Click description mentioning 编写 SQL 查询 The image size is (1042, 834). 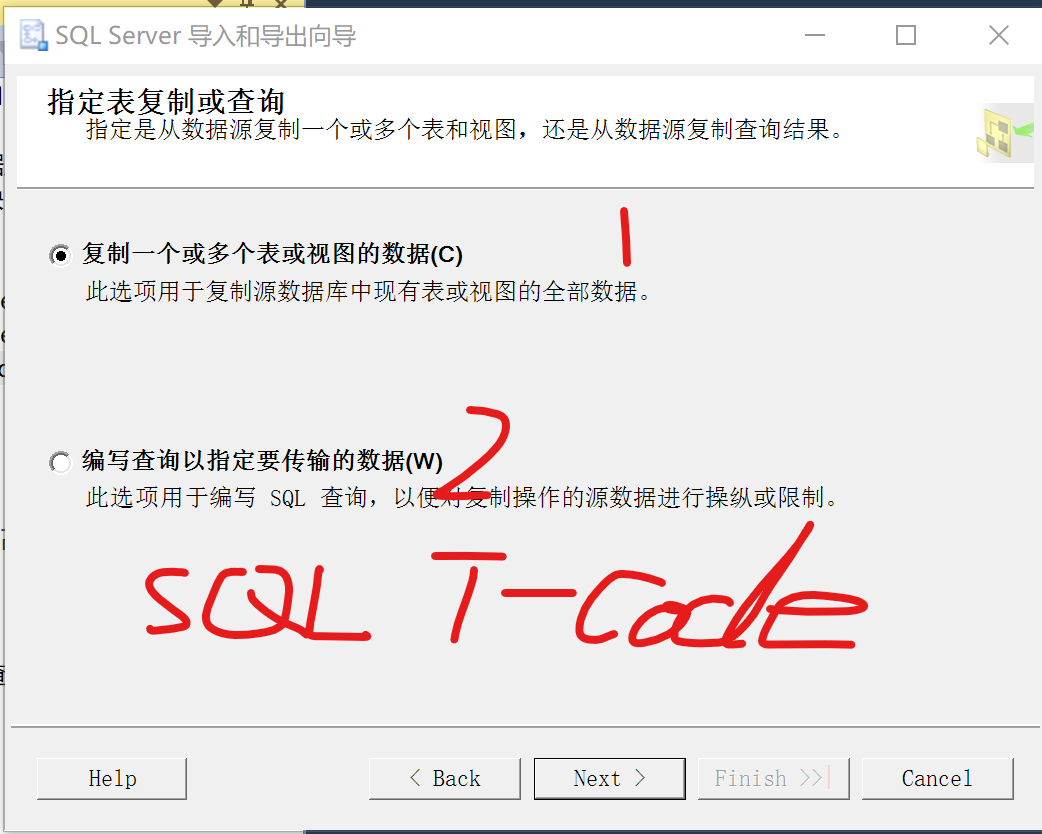[x=463, y=498]
